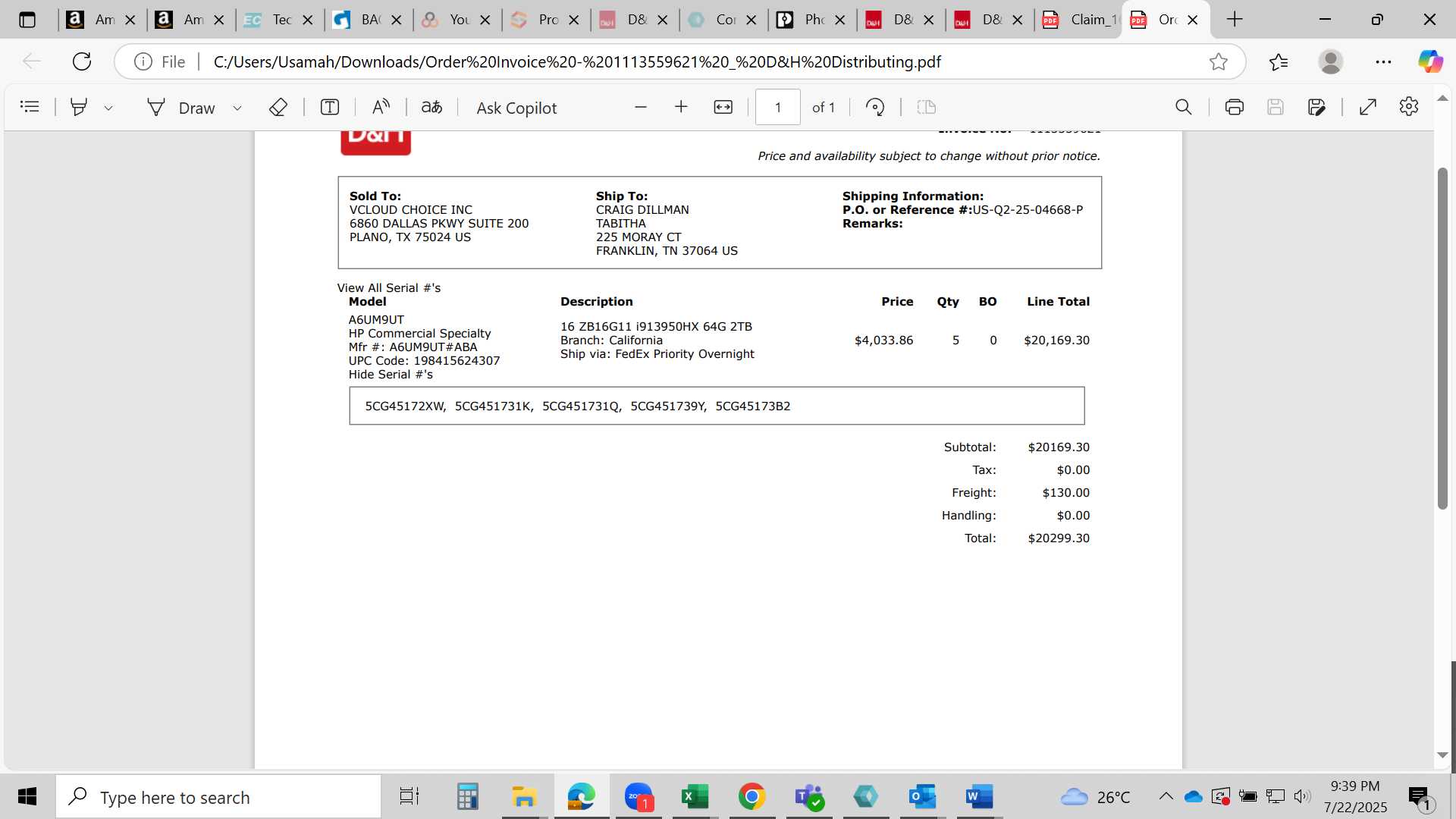This screenshot has width=1456, height=819.
Task: Close the Pho tab
Action: 840,20
